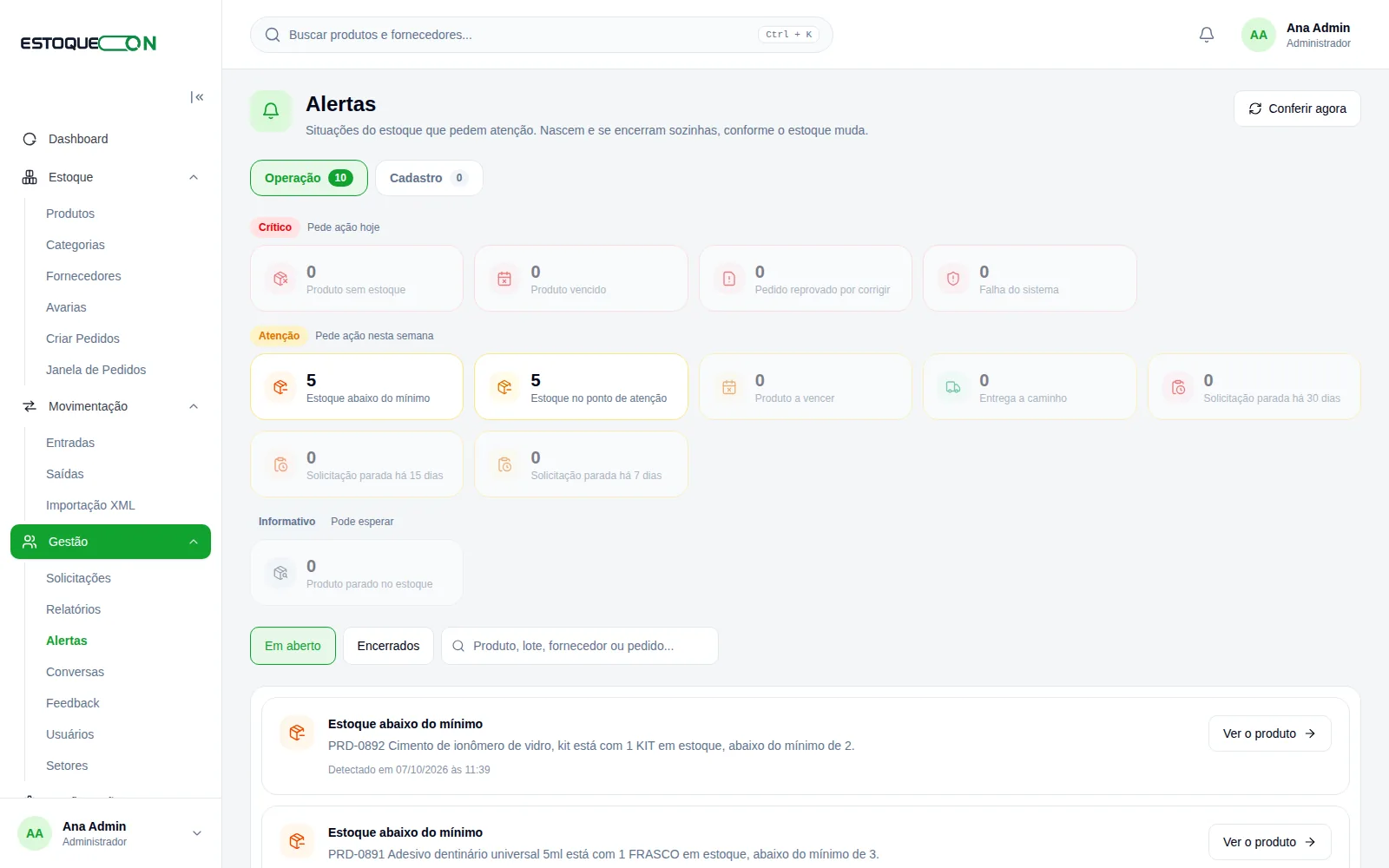Open Solicitações in the sidebar
The height and width of the screenshot is (868, 1389).
(x=78, y=578)
